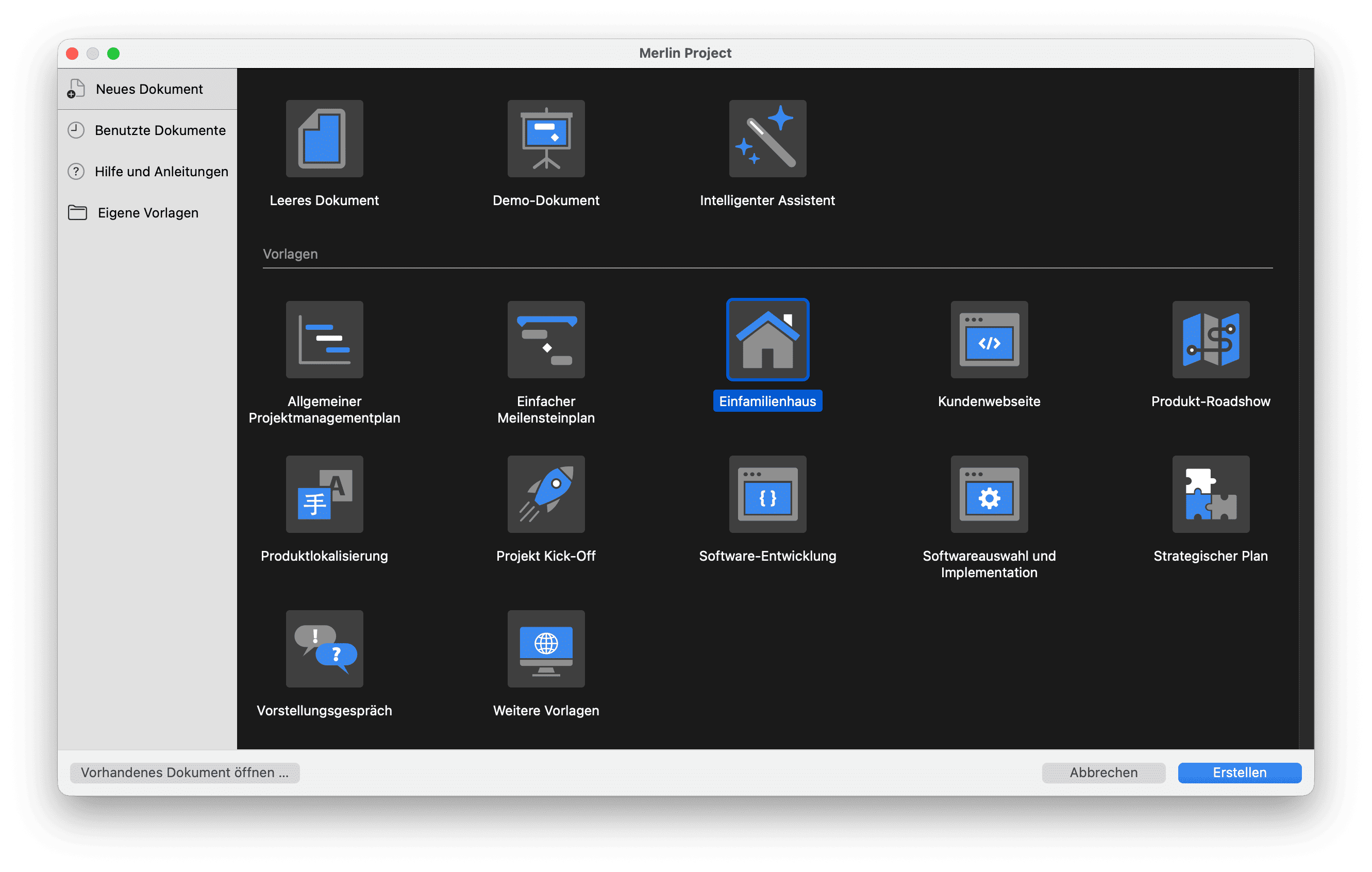Select the Vorstellungsgespräch speech bubbles icon

click(324, 649)
